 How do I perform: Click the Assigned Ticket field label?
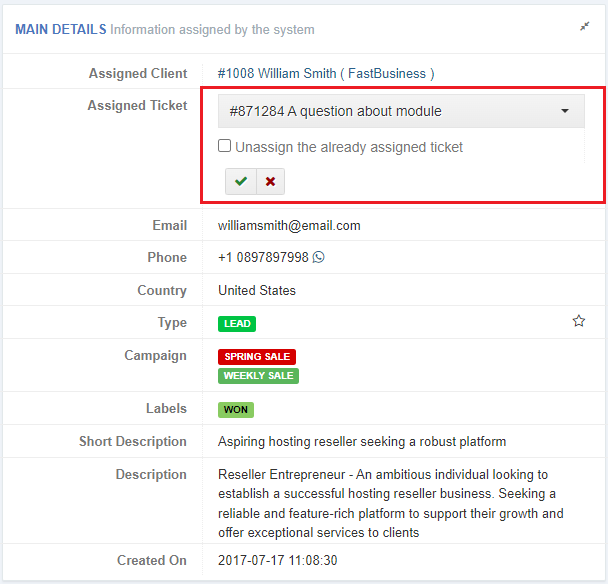click(137, 105)
